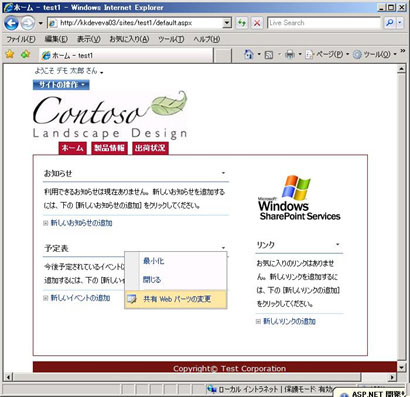This screenshot has height=397, width=410.
Task: Open the address bar URL dropdown
Action: pos(227,23)
